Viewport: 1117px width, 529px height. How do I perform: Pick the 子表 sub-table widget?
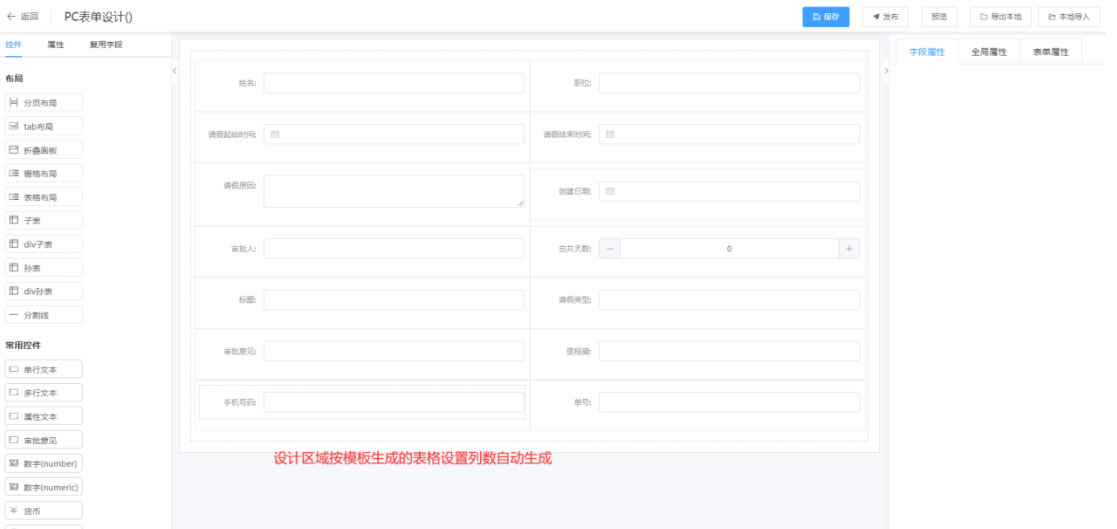click(x=43, y=221)
